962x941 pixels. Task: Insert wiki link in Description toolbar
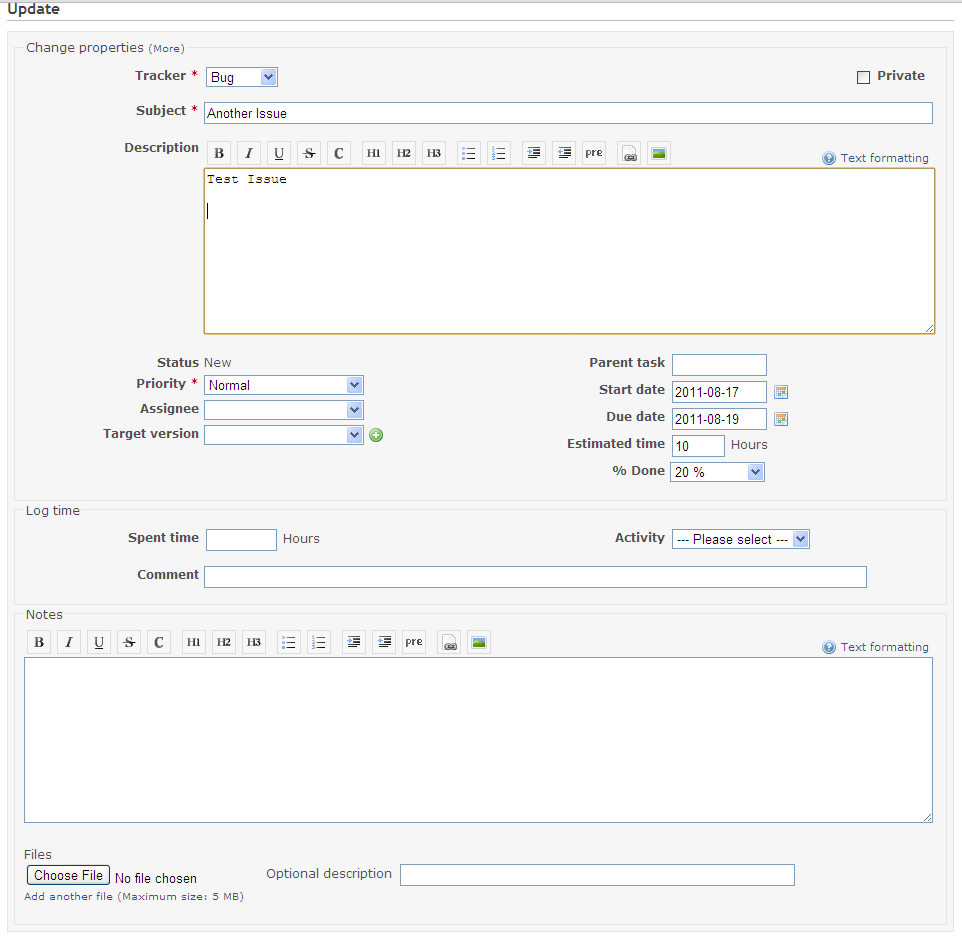pos(629,153)
